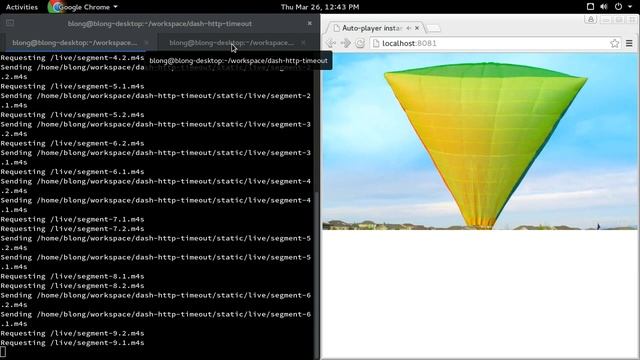The image size is (640, 360).
Task: Click the balloon video in the browser
Action: coord(480,141)
